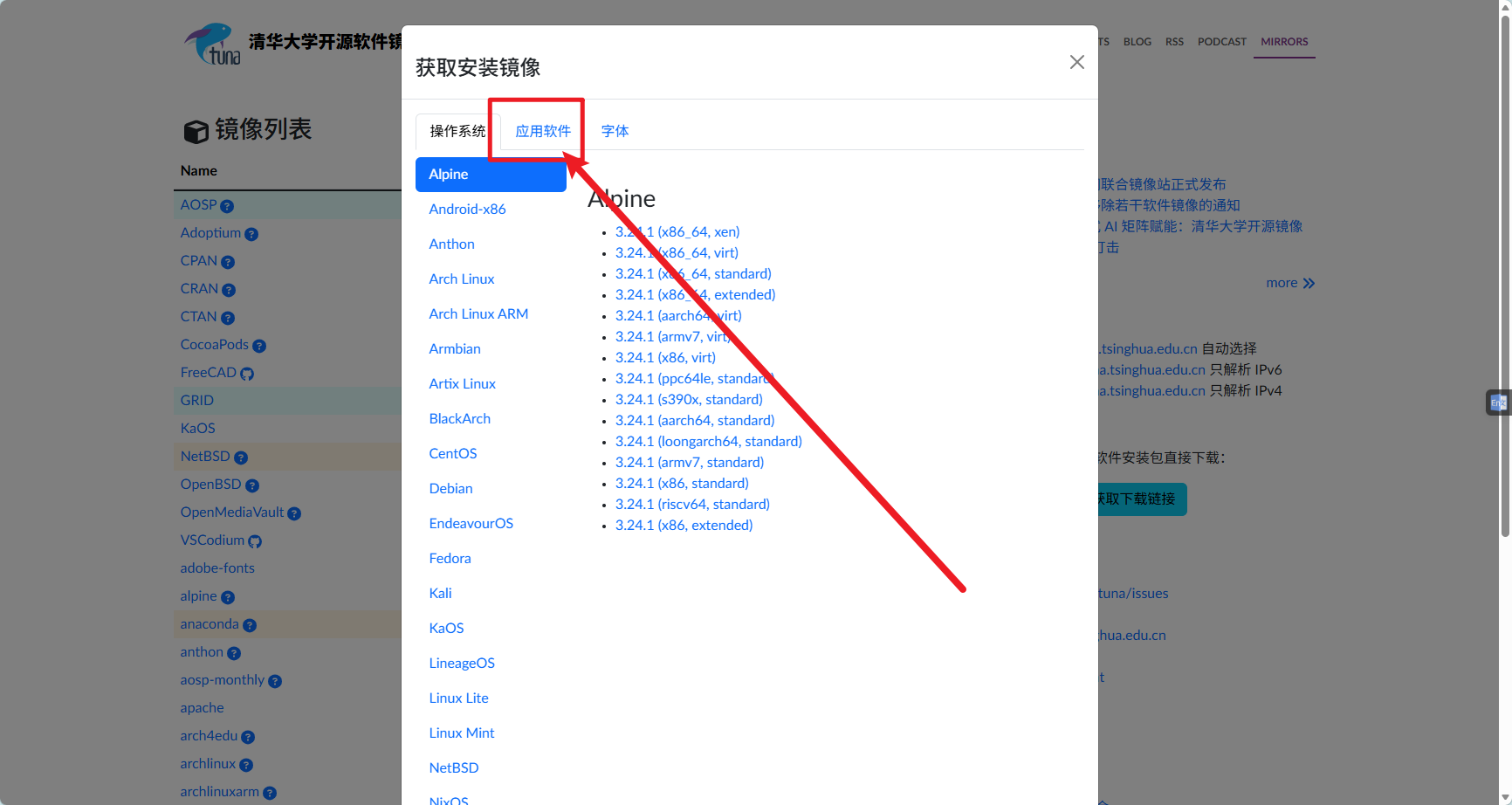Image resolution: width=1512 pixels, height=805 pixels.
Task: Select KaOS in the dialog OS list
Action: (x=491, y=629)
